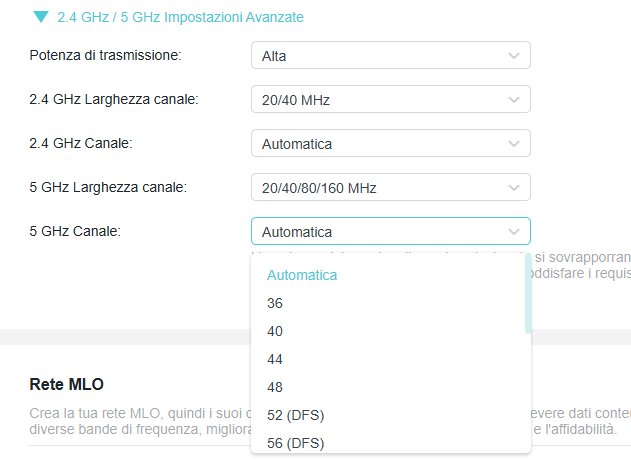This screenshot has width=631, height=461.
Task: Click the teal triangle beside Impostazioni Avanzate
Action: [40, 17]
